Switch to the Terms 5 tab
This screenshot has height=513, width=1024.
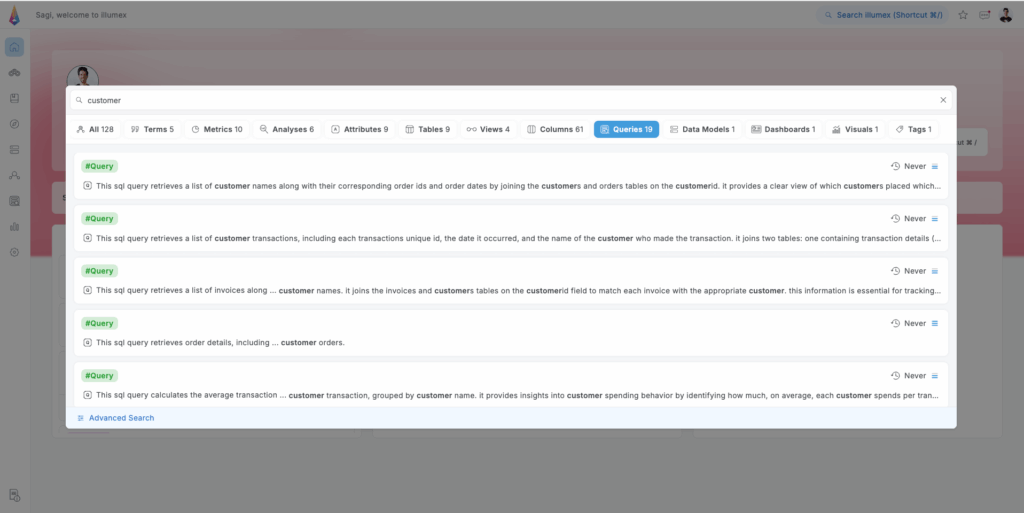152,129
